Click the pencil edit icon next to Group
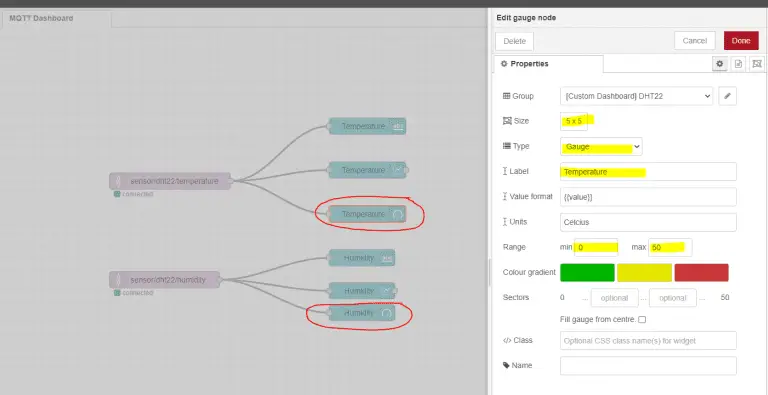 coord(727,96)
